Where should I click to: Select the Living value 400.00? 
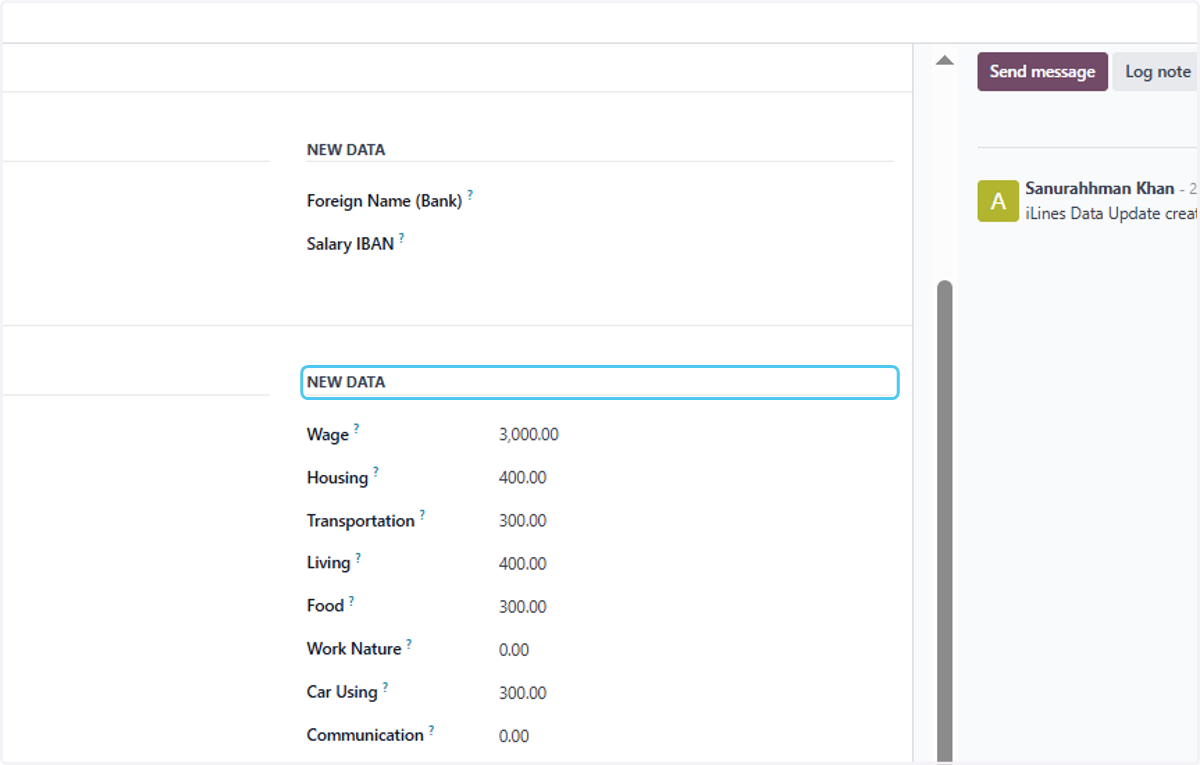pos(523,564)
